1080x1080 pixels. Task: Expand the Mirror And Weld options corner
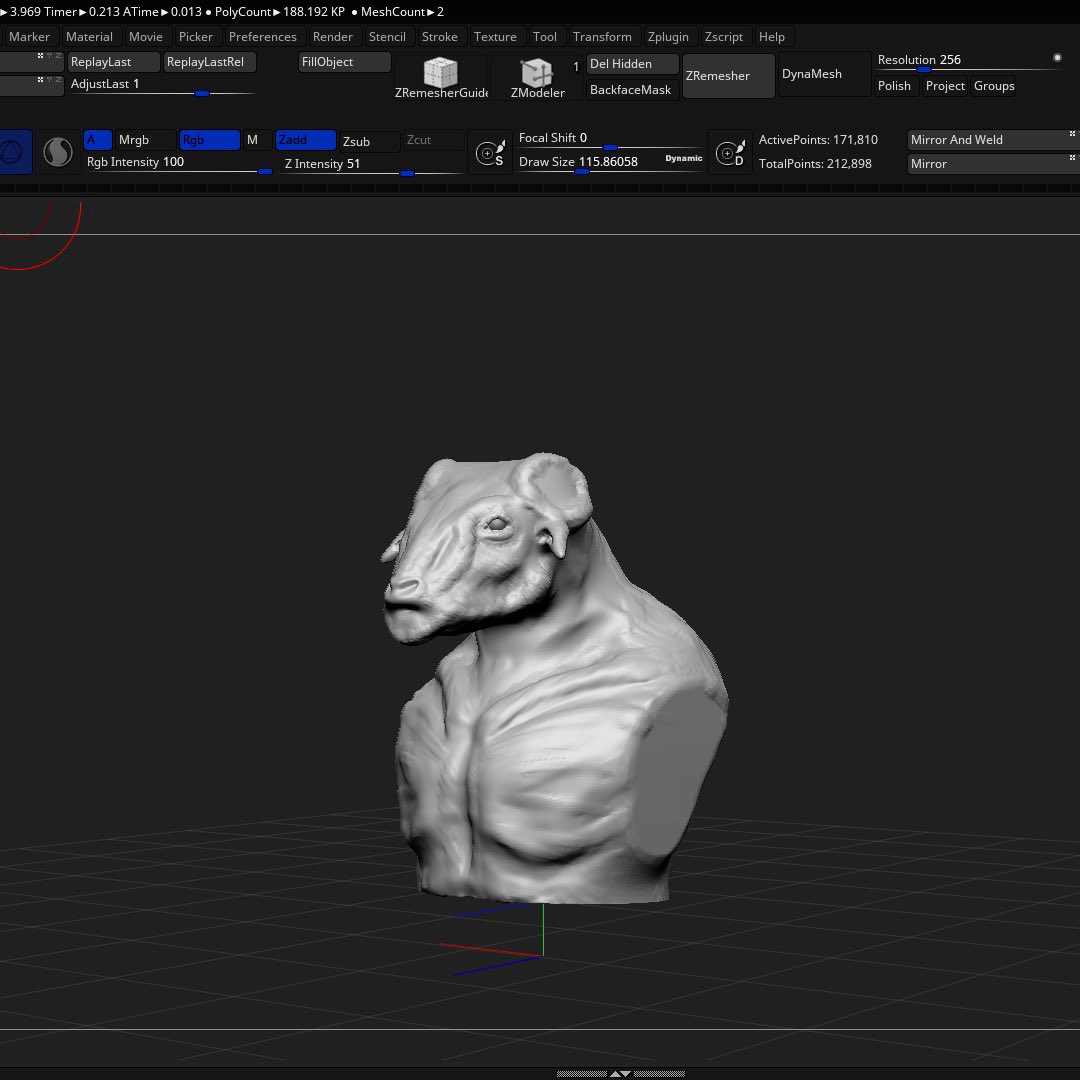[x=1072, y=134]
